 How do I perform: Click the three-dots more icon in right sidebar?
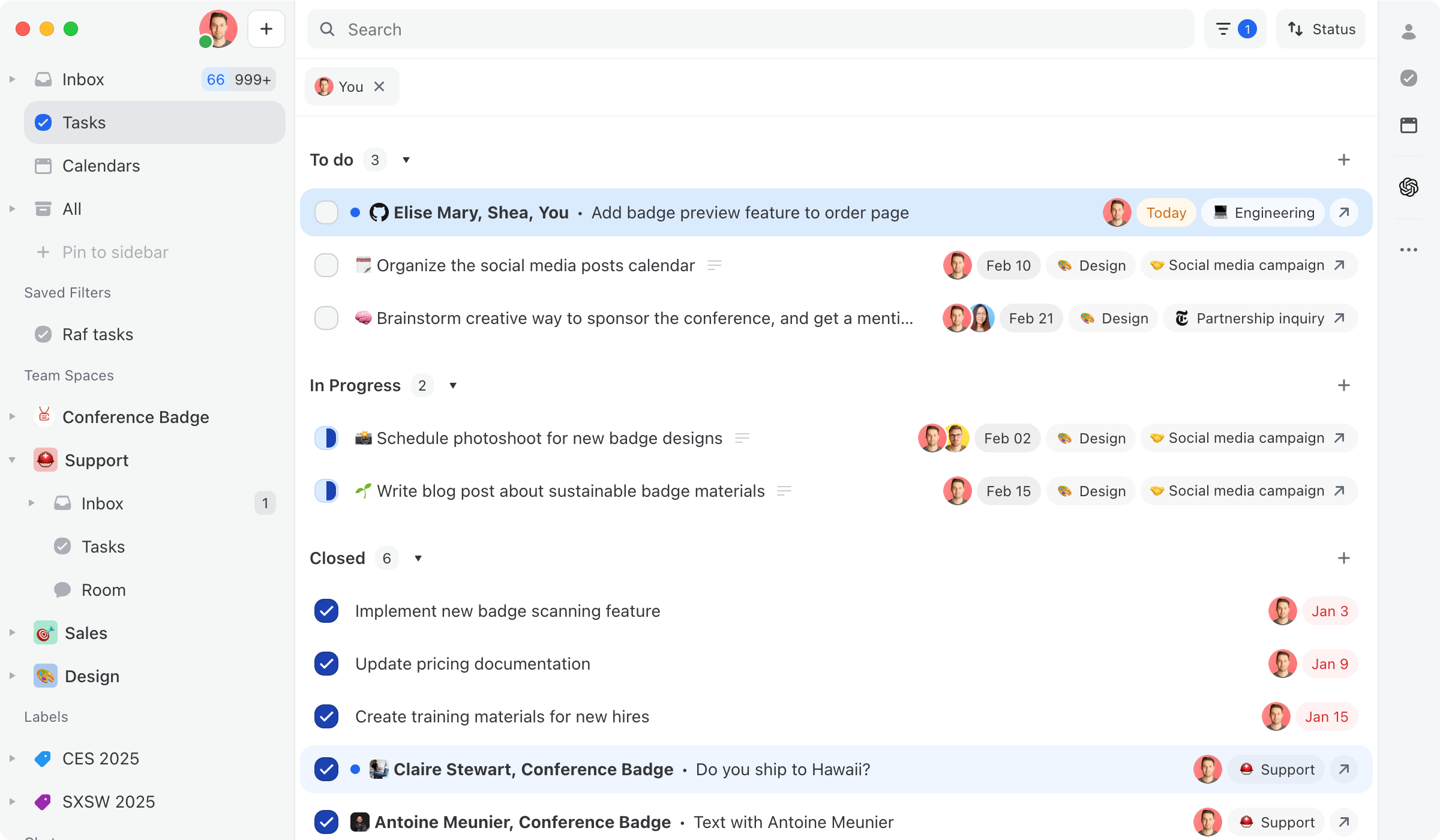1409,250
